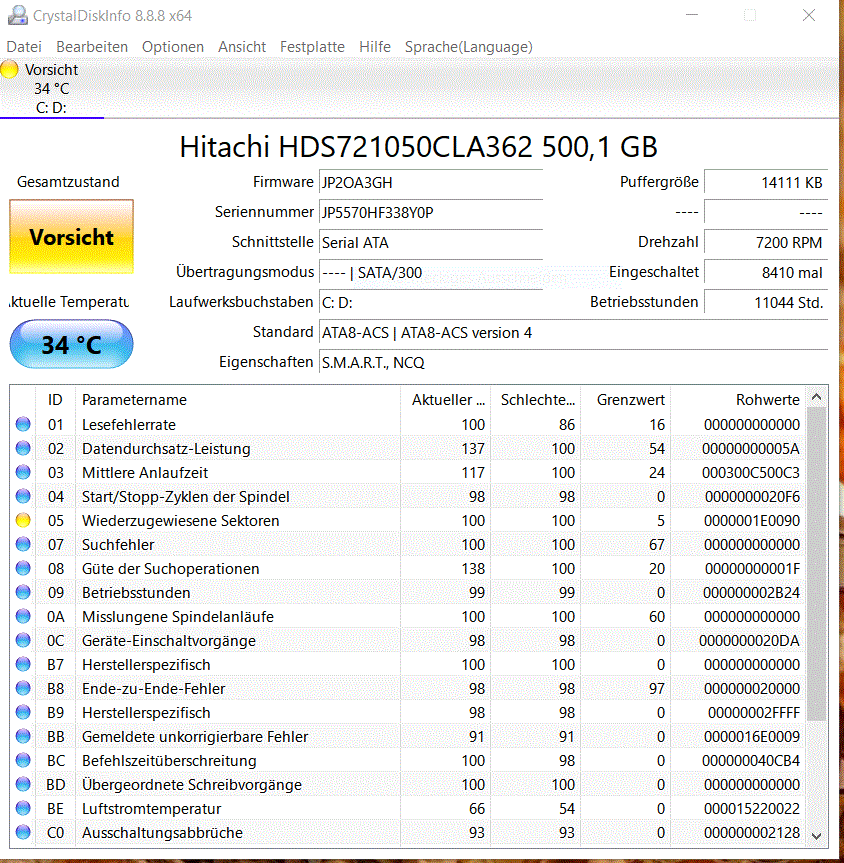Open the Ansicht menu
The height and width of the screenshot is (863, 844).
coord(242,47)
